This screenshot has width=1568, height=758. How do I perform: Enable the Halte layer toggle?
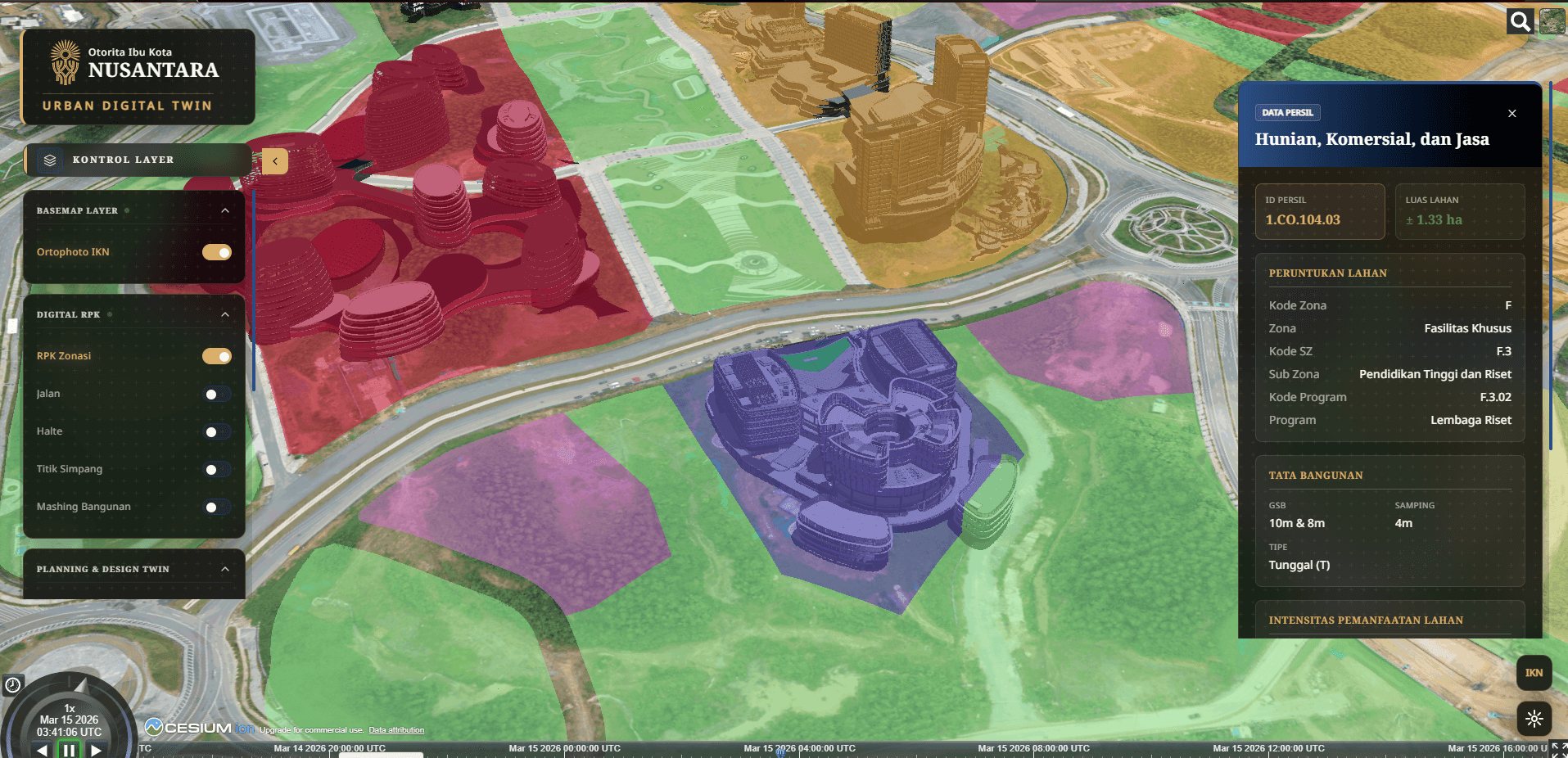point(217,432)
